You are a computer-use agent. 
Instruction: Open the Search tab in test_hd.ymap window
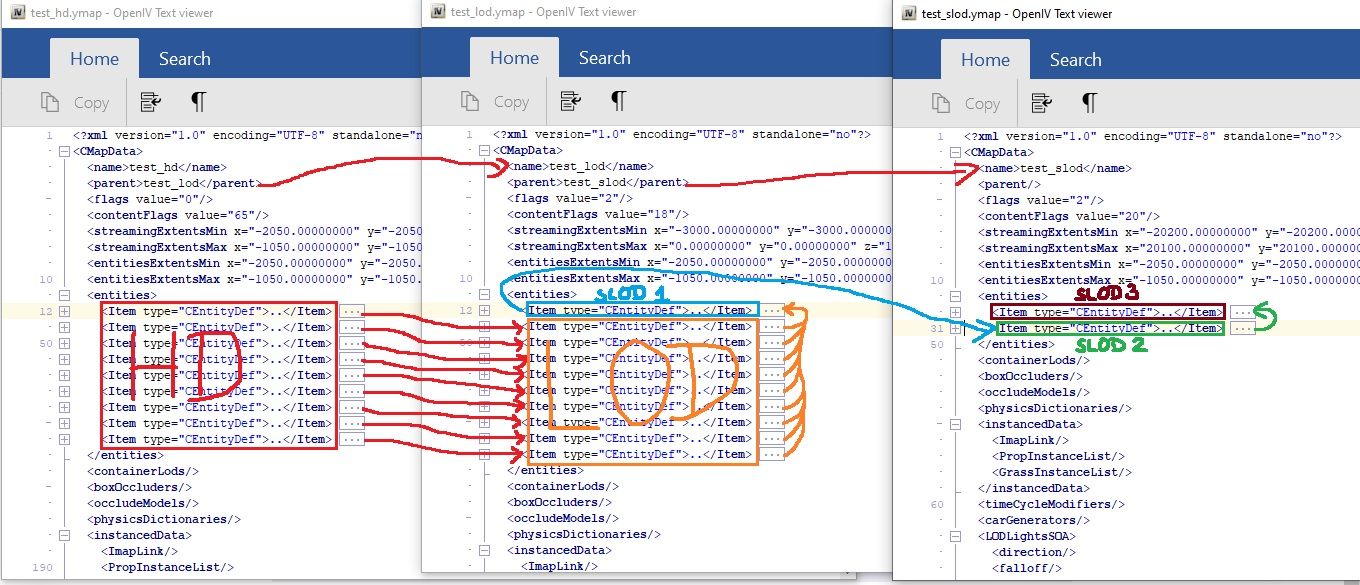click(184, 59)
